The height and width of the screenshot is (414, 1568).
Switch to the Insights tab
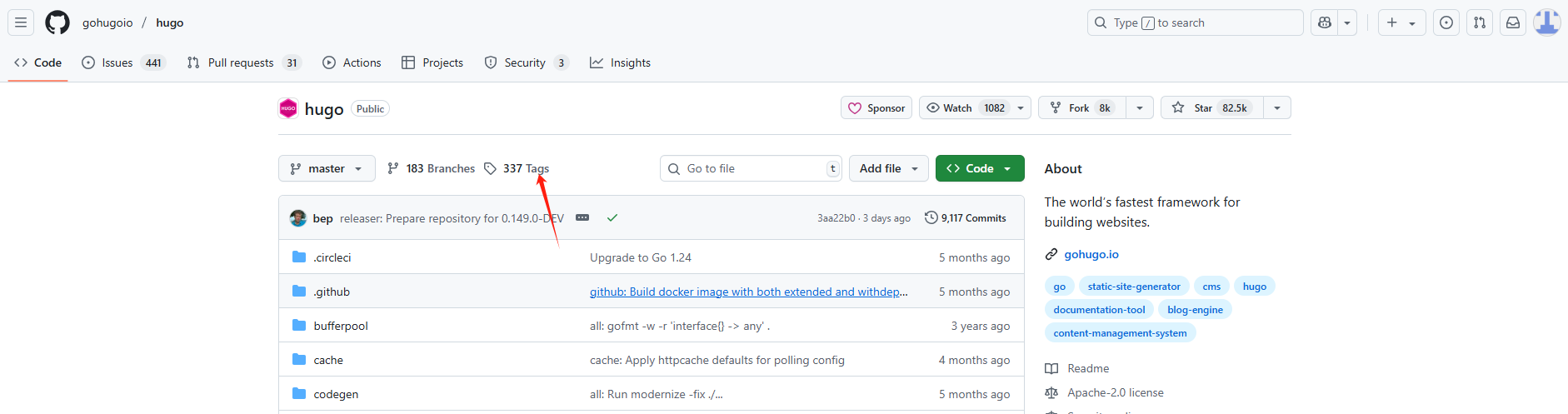(x=621, y=62)
